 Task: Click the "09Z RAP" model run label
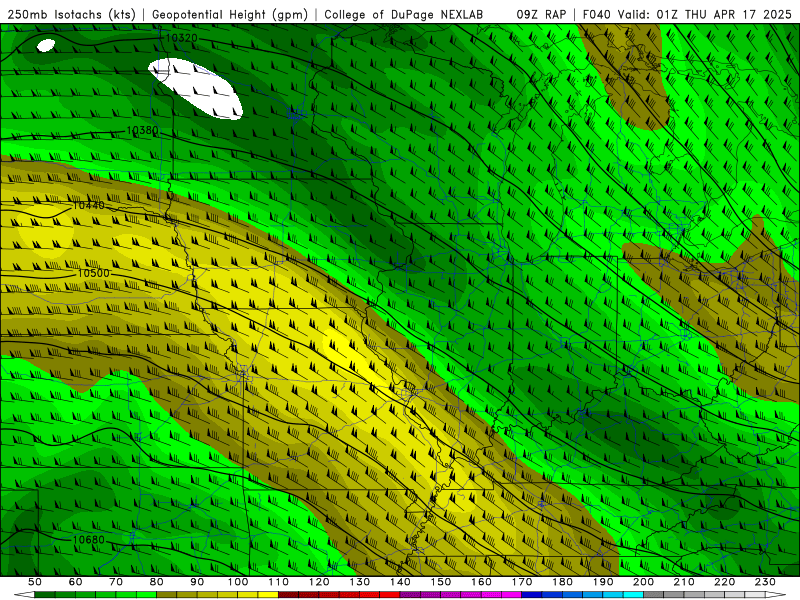pyautogui.click(x=541, y=15)
